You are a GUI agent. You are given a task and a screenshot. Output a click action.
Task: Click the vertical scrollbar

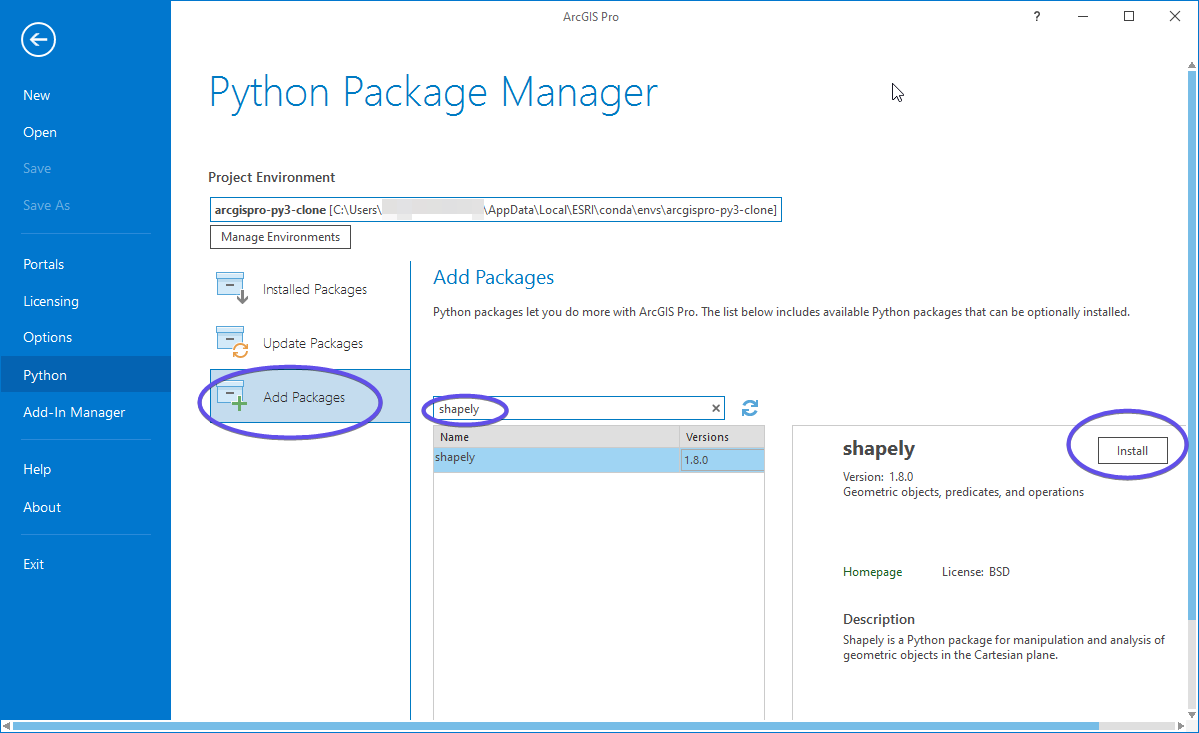(x=1191, y=344)
